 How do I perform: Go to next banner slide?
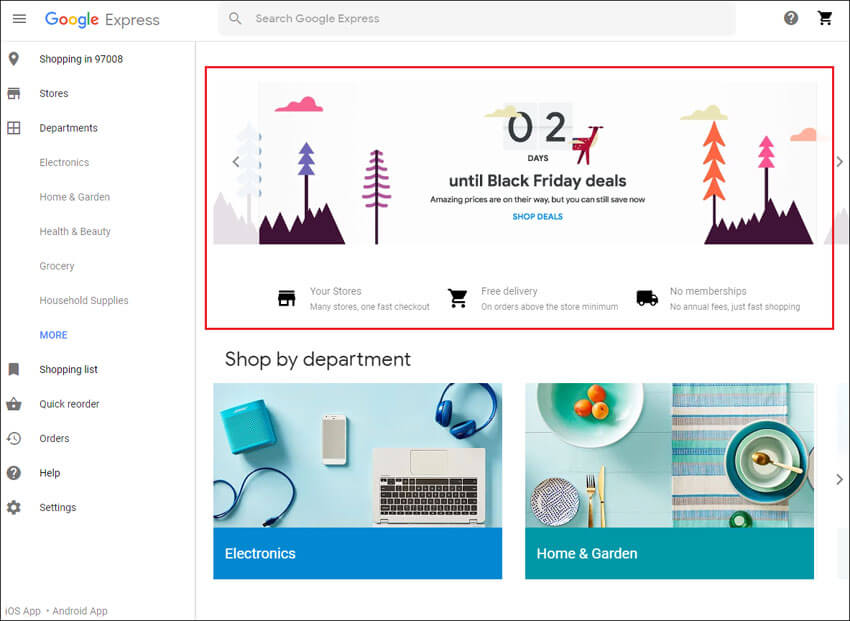tap(840, 161)
